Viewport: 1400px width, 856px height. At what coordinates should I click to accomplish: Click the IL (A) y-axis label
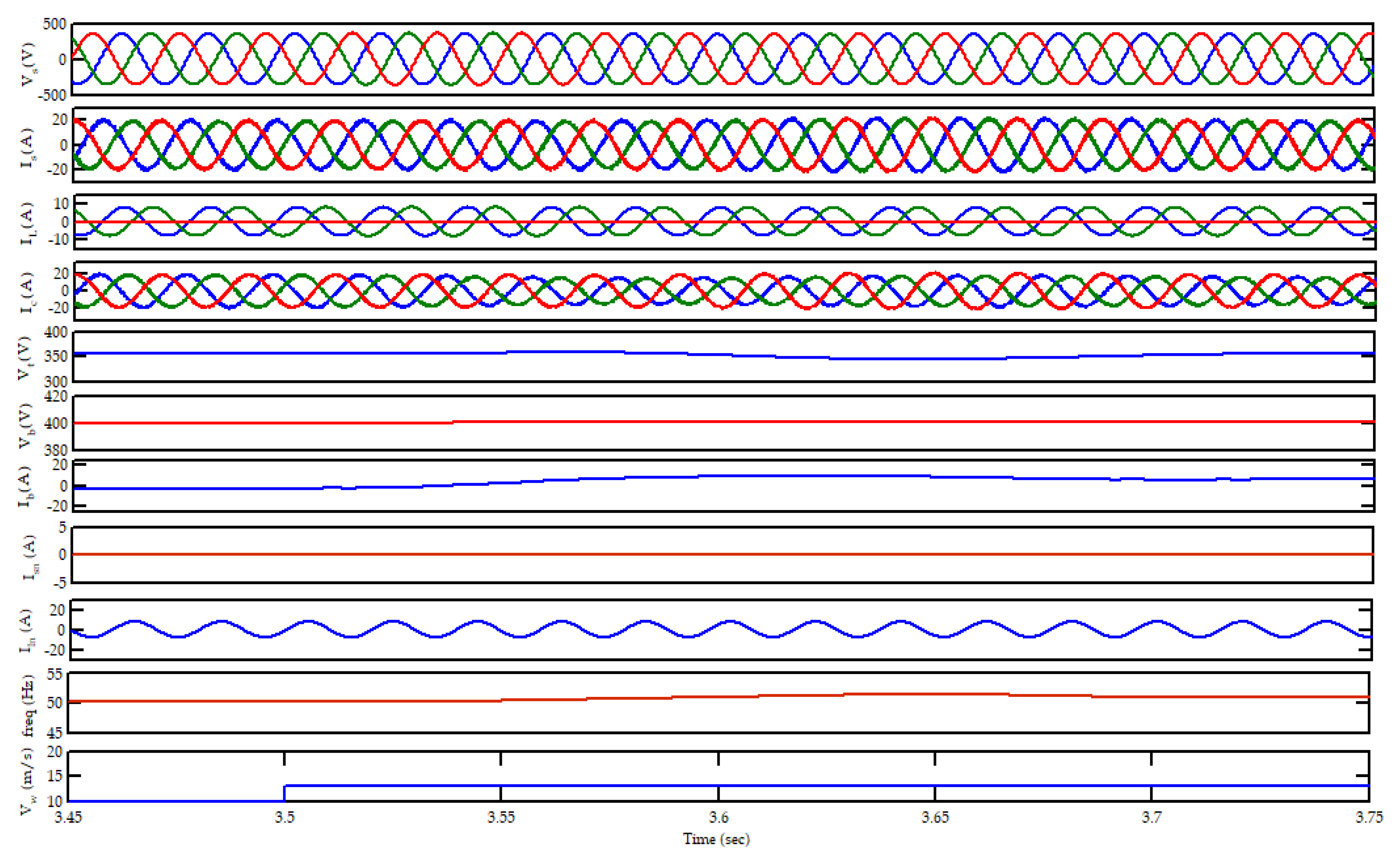click(27, 223)
